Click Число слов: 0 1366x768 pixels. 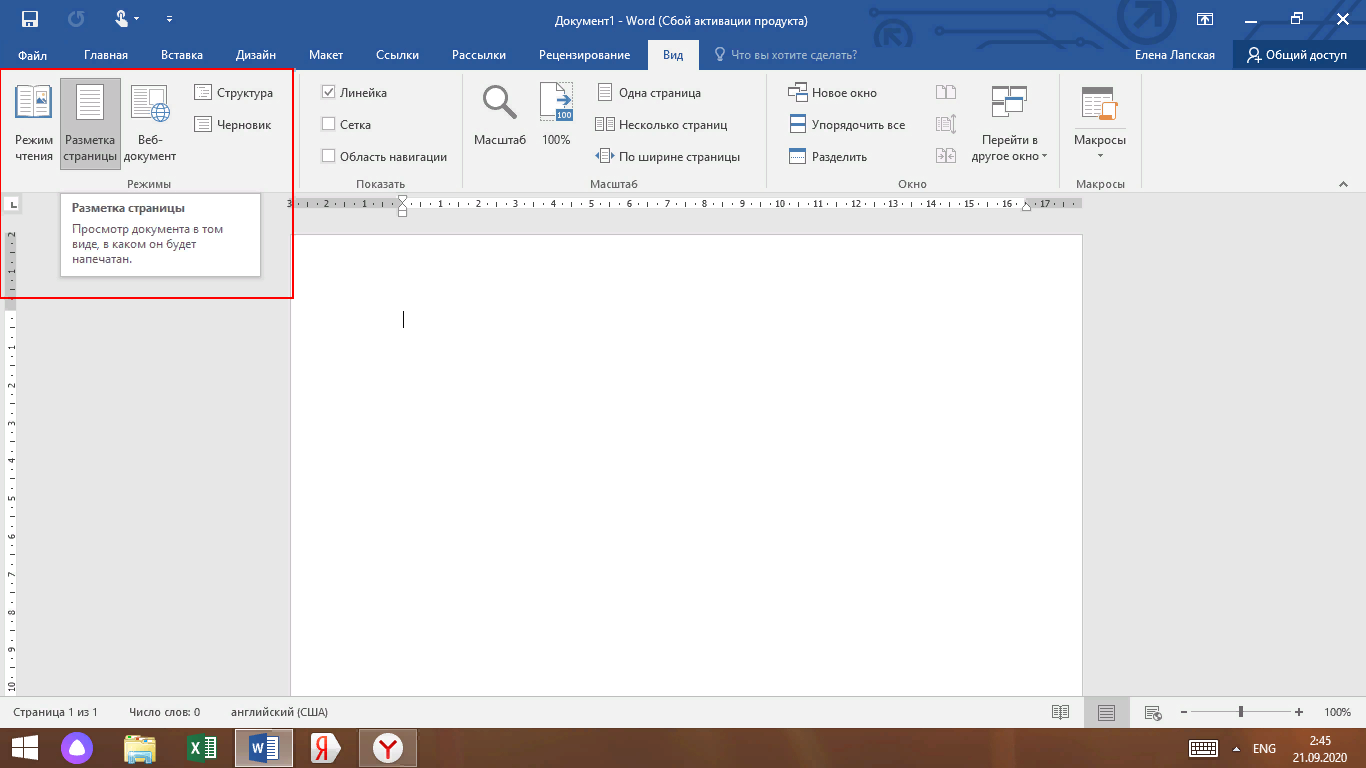[x=164, y=713]
